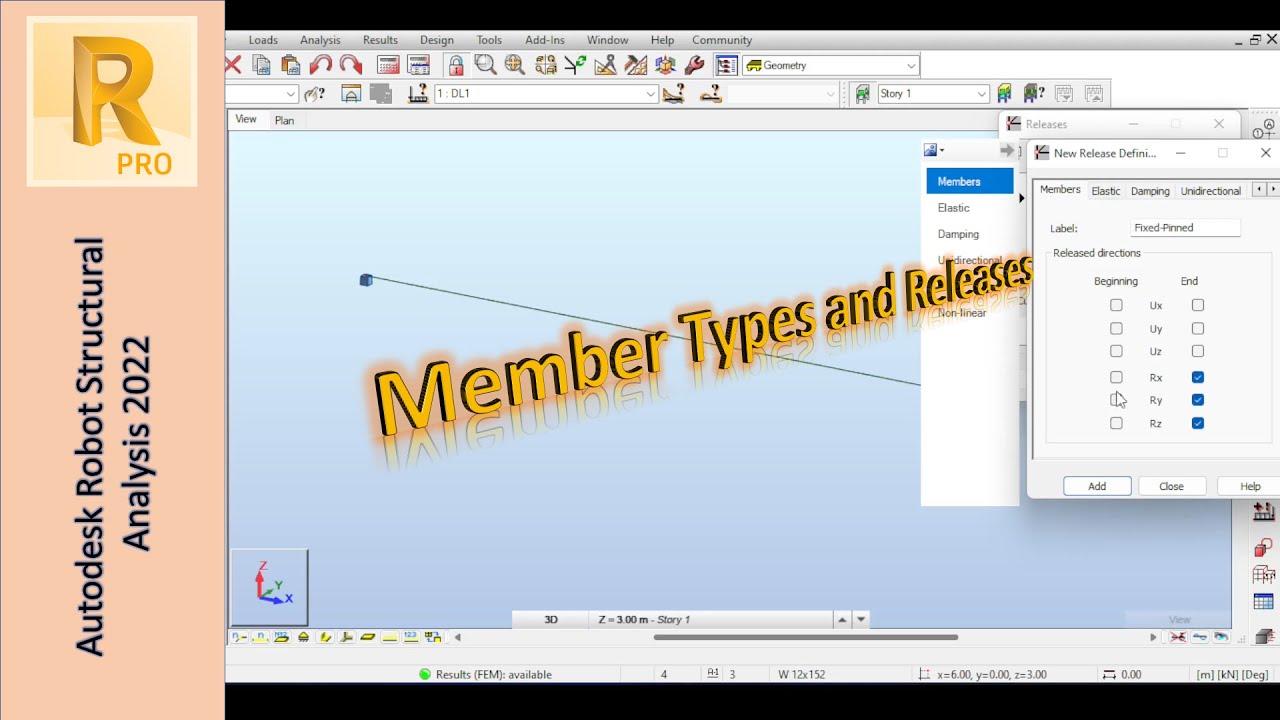Click the layout selection icon beside Geometry
This screenshot has height=720, width=1280.
click(x=727, y=65)
